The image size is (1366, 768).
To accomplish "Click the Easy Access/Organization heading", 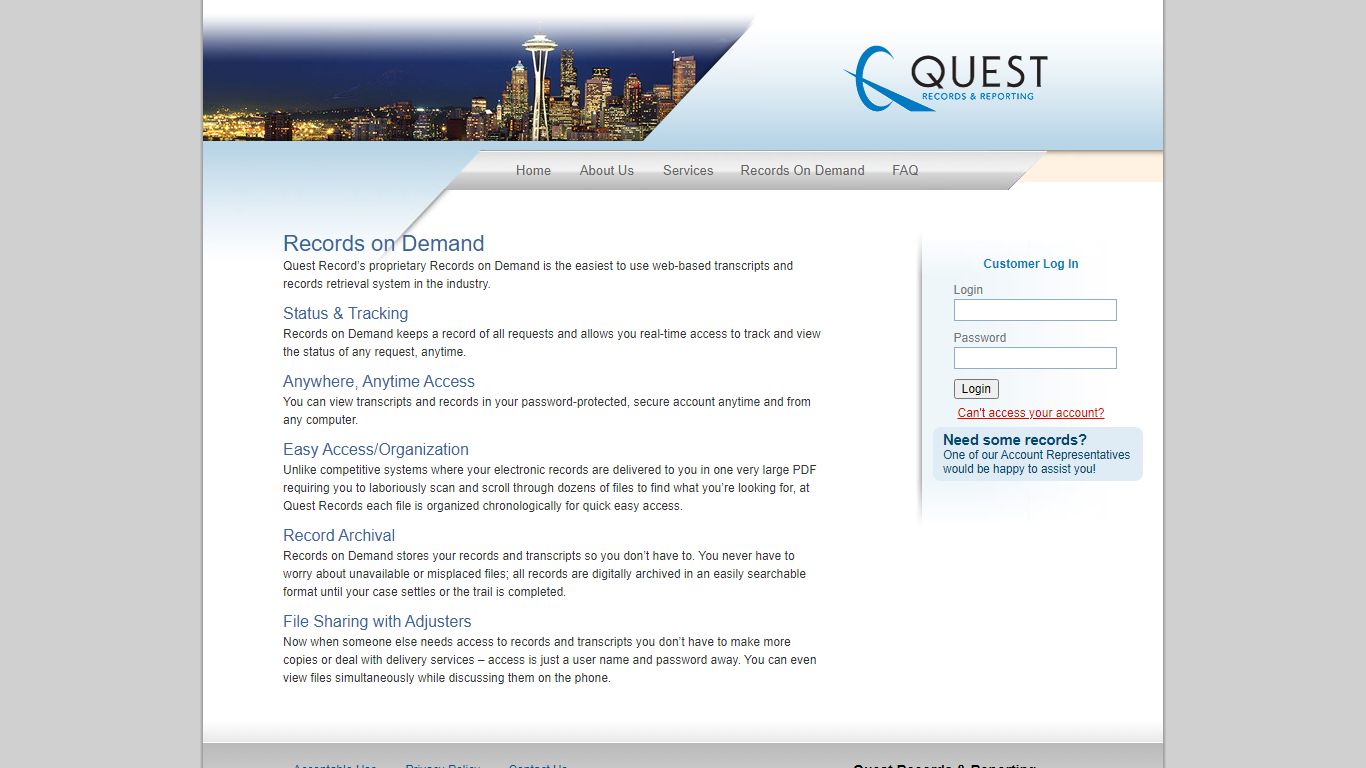I will (375, 449).
